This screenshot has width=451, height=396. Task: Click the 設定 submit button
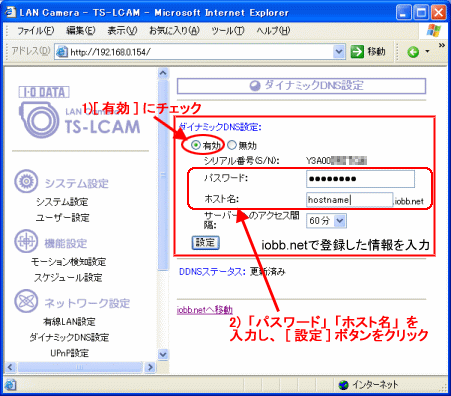205,243
